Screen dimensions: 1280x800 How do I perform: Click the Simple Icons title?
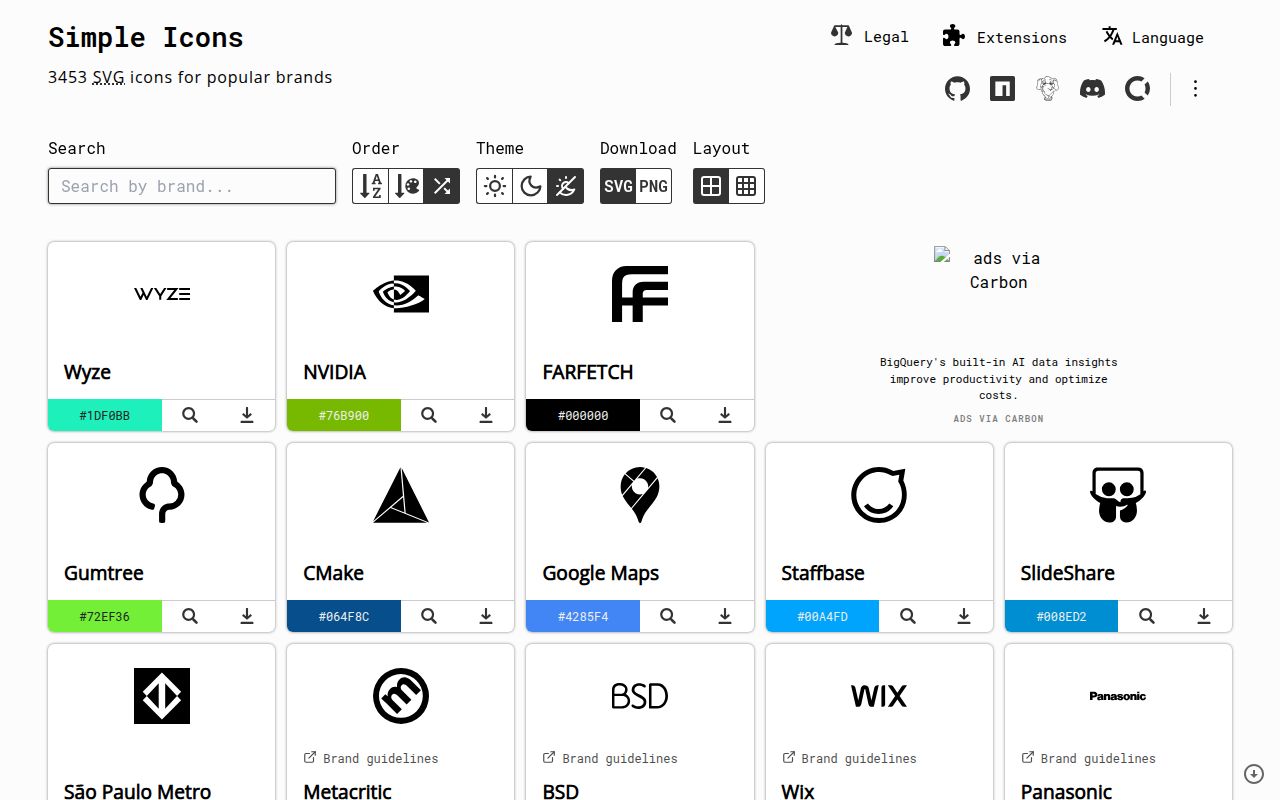(146, 38)
